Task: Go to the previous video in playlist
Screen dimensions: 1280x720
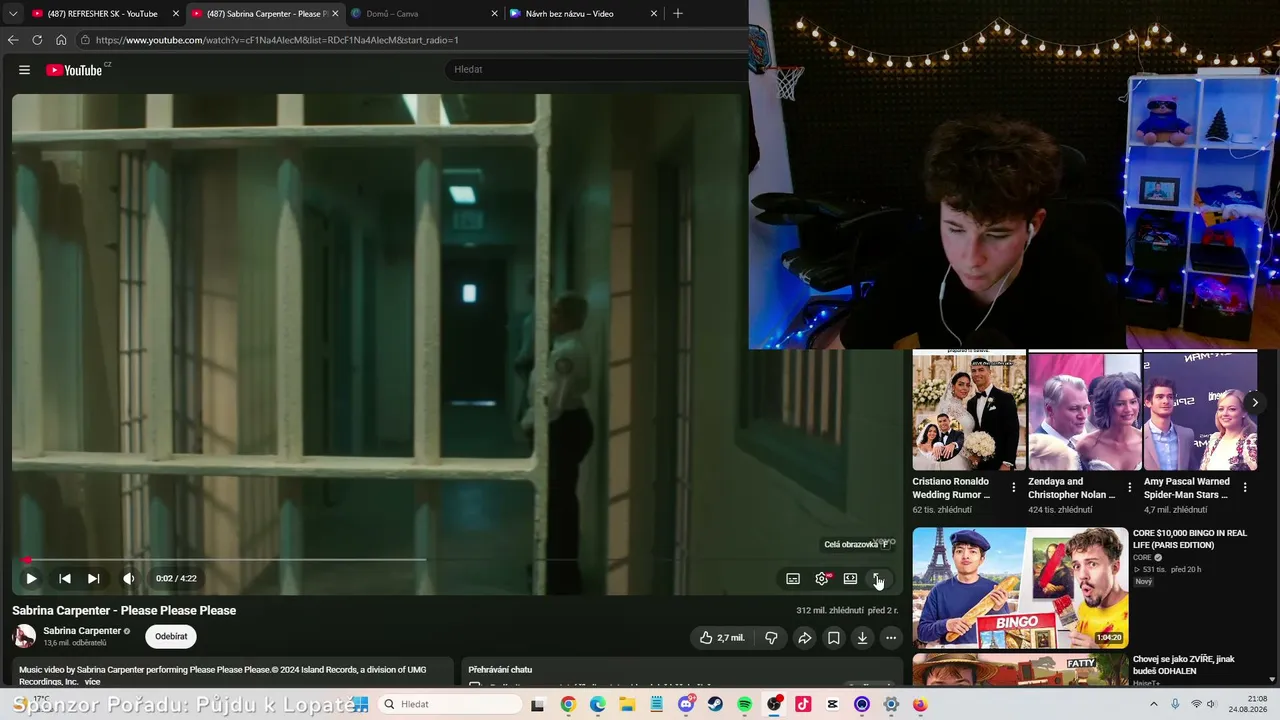Action: point(65,578)
